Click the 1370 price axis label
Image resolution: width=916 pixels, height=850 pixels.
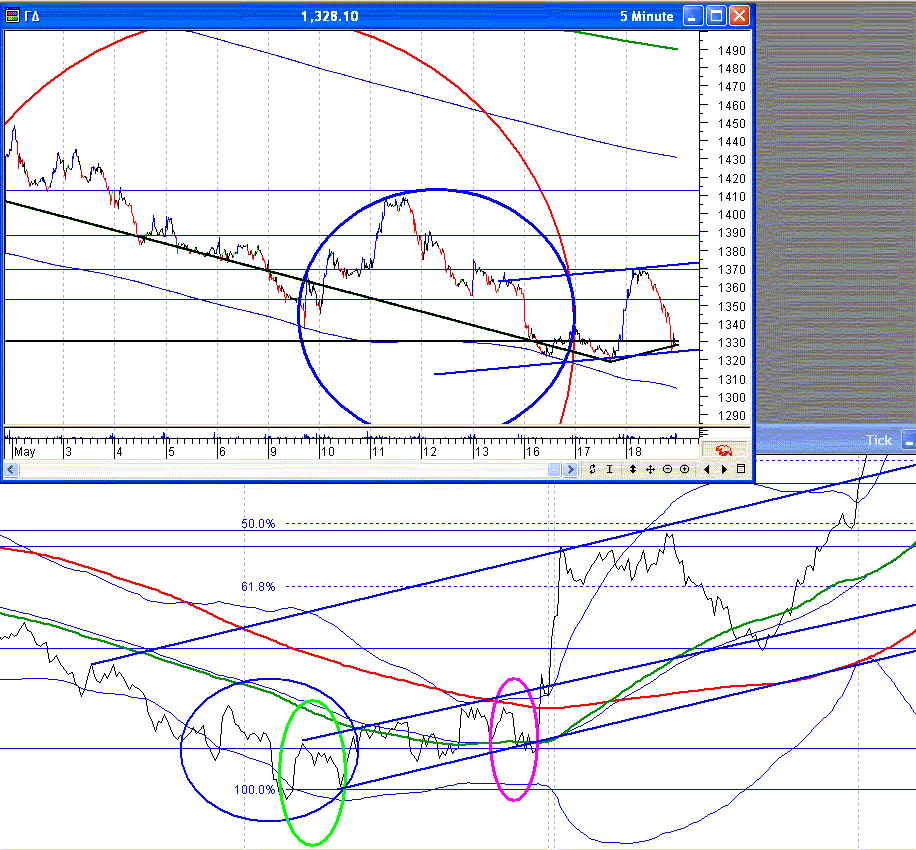pyautogui.click(x=731, y=270)
